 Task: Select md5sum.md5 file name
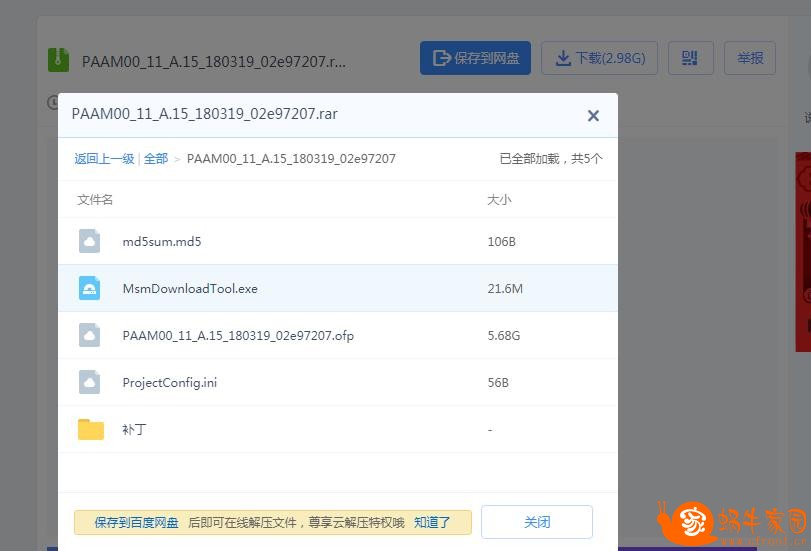[162, 242]
